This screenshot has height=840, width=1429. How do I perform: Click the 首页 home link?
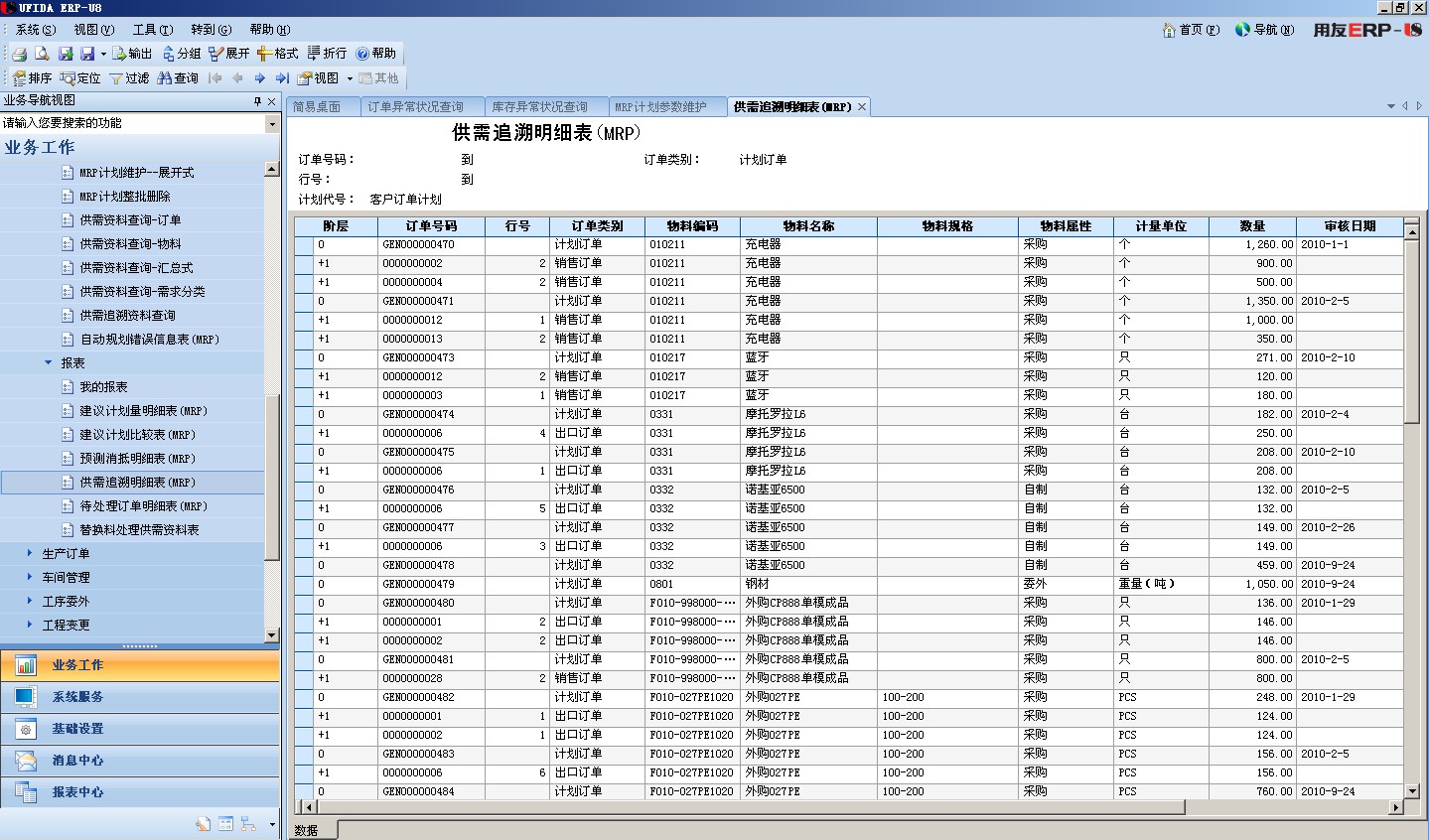[x=1191, y=30]
